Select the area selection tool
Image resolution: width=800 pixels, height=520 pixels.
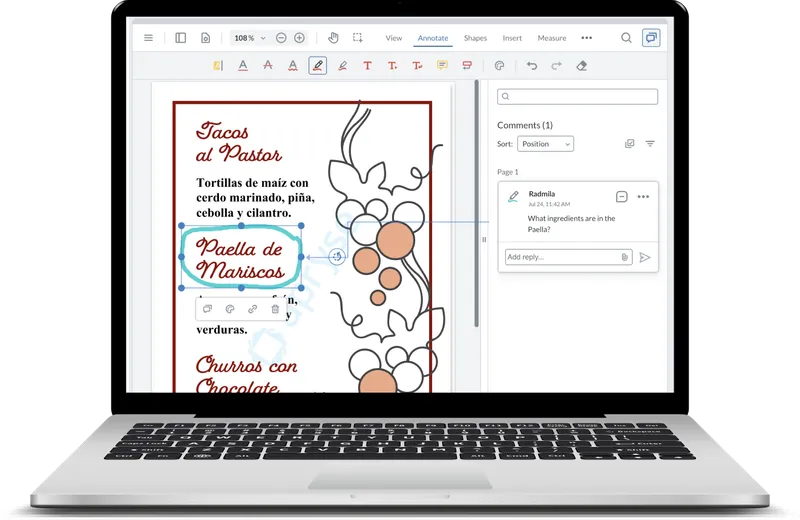coord(358,38)
